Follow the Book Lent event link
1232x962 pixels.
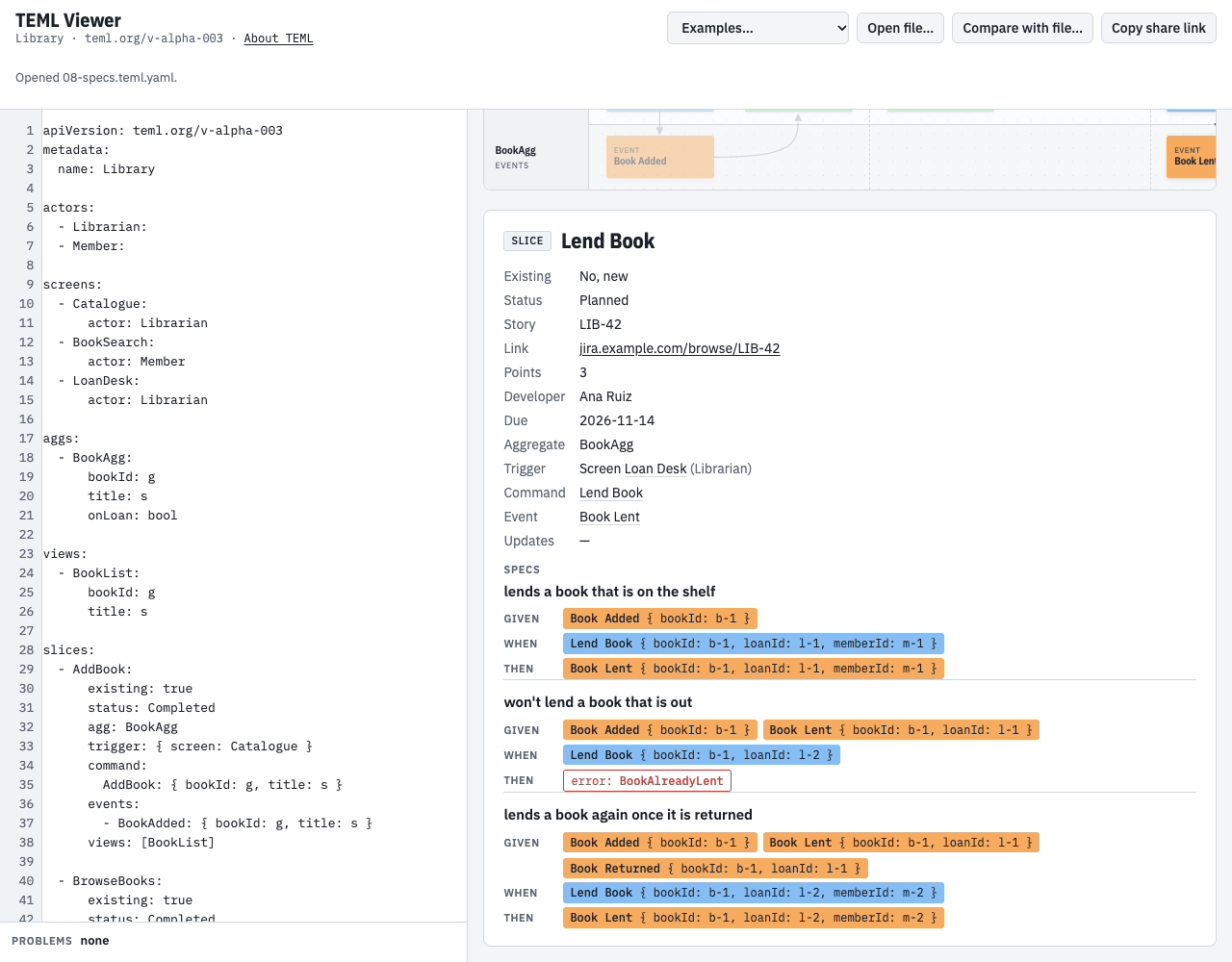[x=609, y=517]
